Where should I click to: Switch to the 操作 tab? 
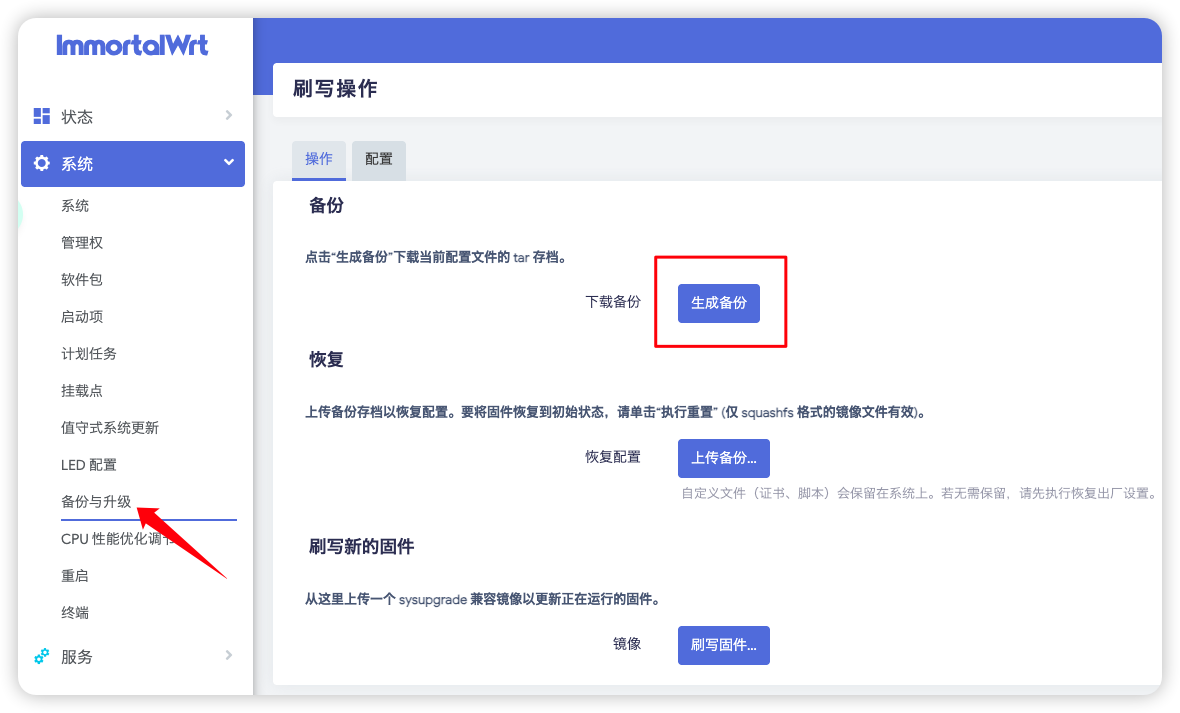pos(318,159)
